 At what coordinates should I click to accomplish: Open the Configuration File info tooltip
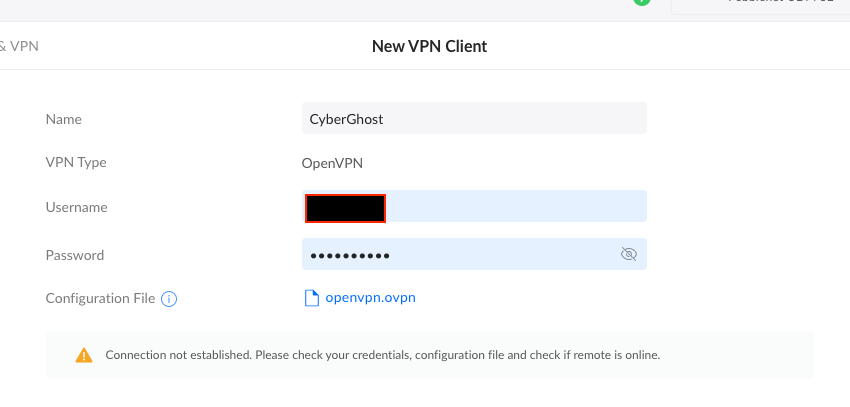point(169,299)
